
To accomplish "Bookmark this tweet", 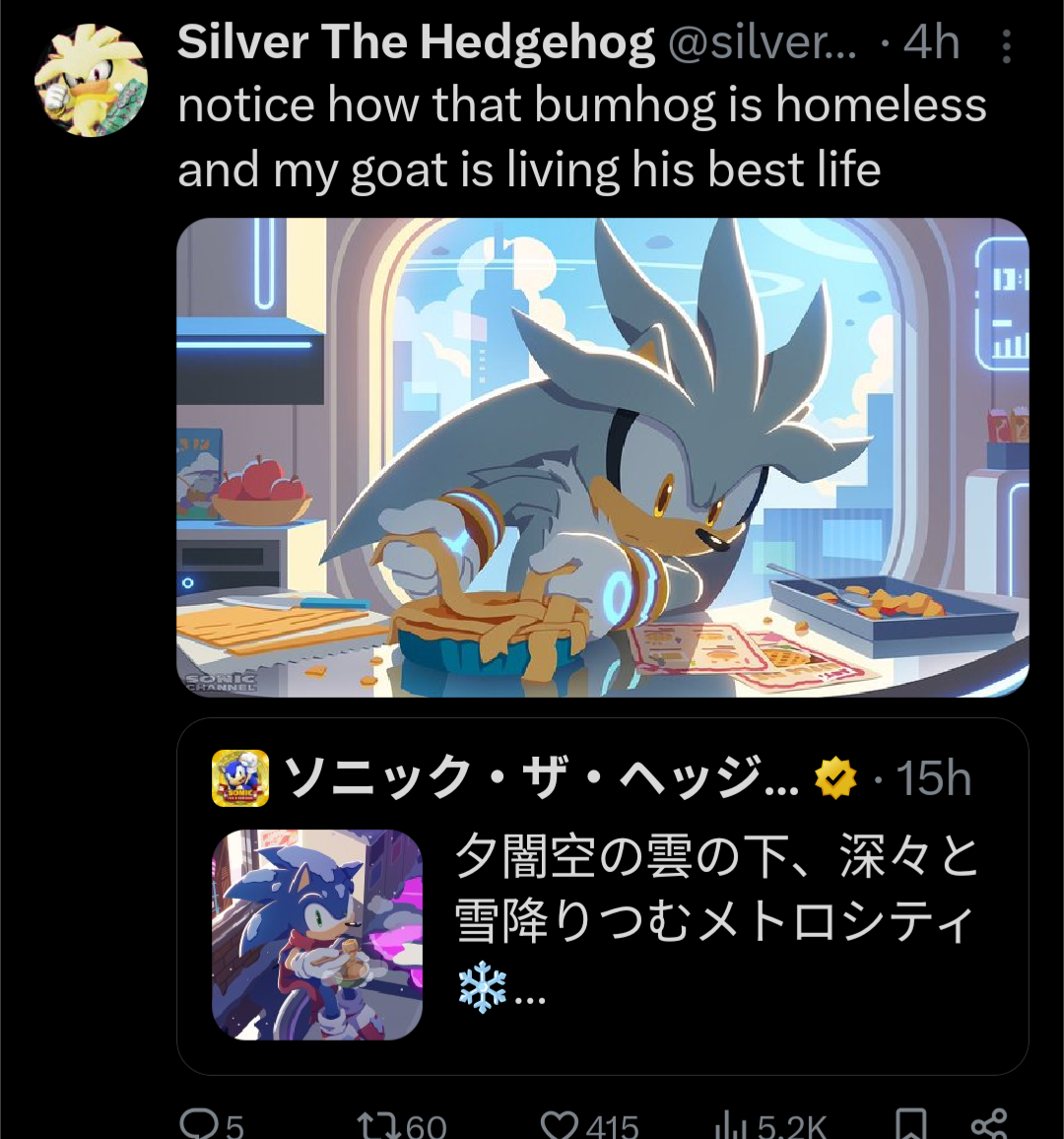I will [910, 1123].
